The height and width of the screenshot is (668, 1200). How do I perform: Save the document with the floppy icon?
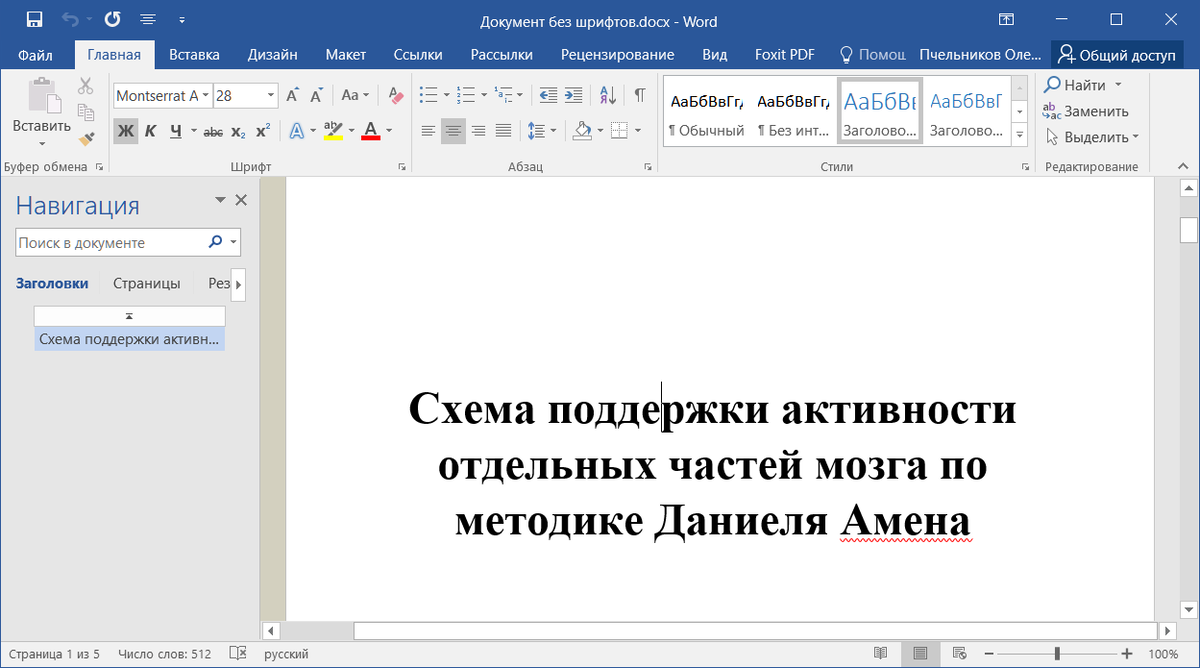click(x=34, y=20)
